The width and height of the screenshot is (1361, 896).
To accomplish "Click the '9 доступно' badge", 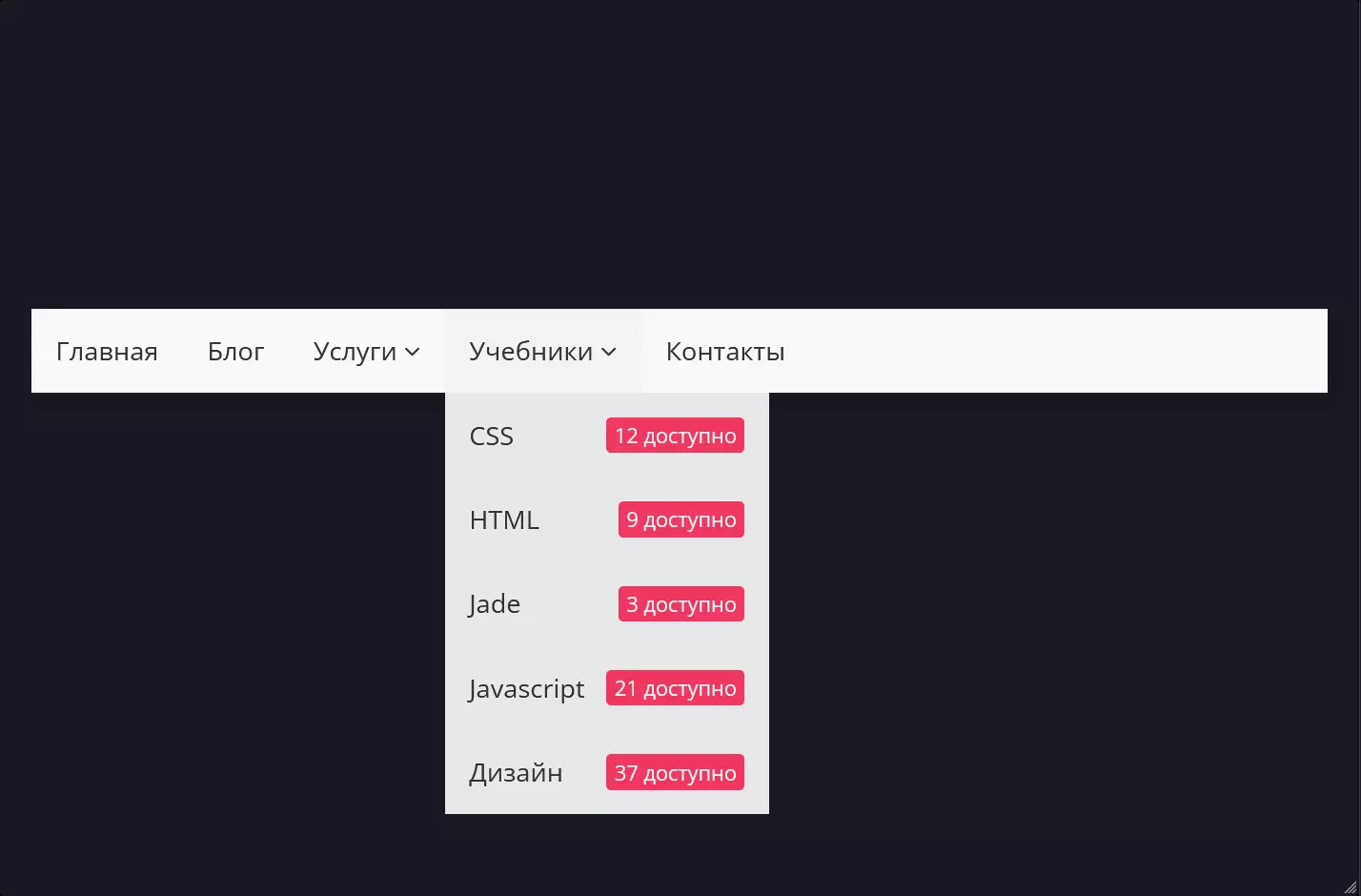I will [x=681, y=519].
